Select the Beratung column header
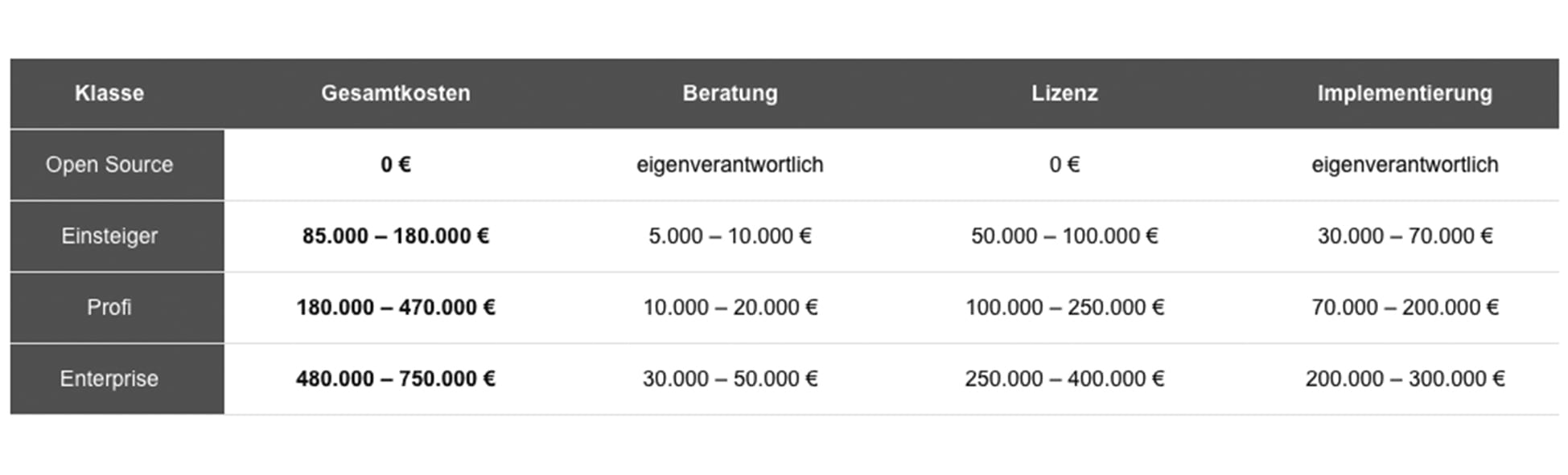The height and width of the screenshot is (475, 1568). [x=730, y=93]
